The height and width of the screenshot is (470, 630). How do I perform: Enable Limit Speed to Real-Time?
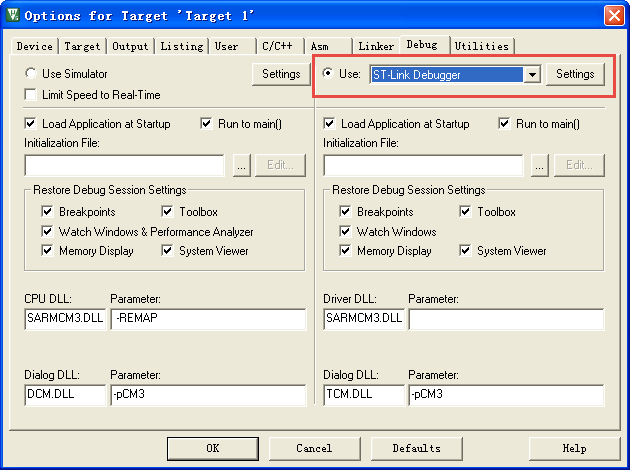[x=31, y=95]
